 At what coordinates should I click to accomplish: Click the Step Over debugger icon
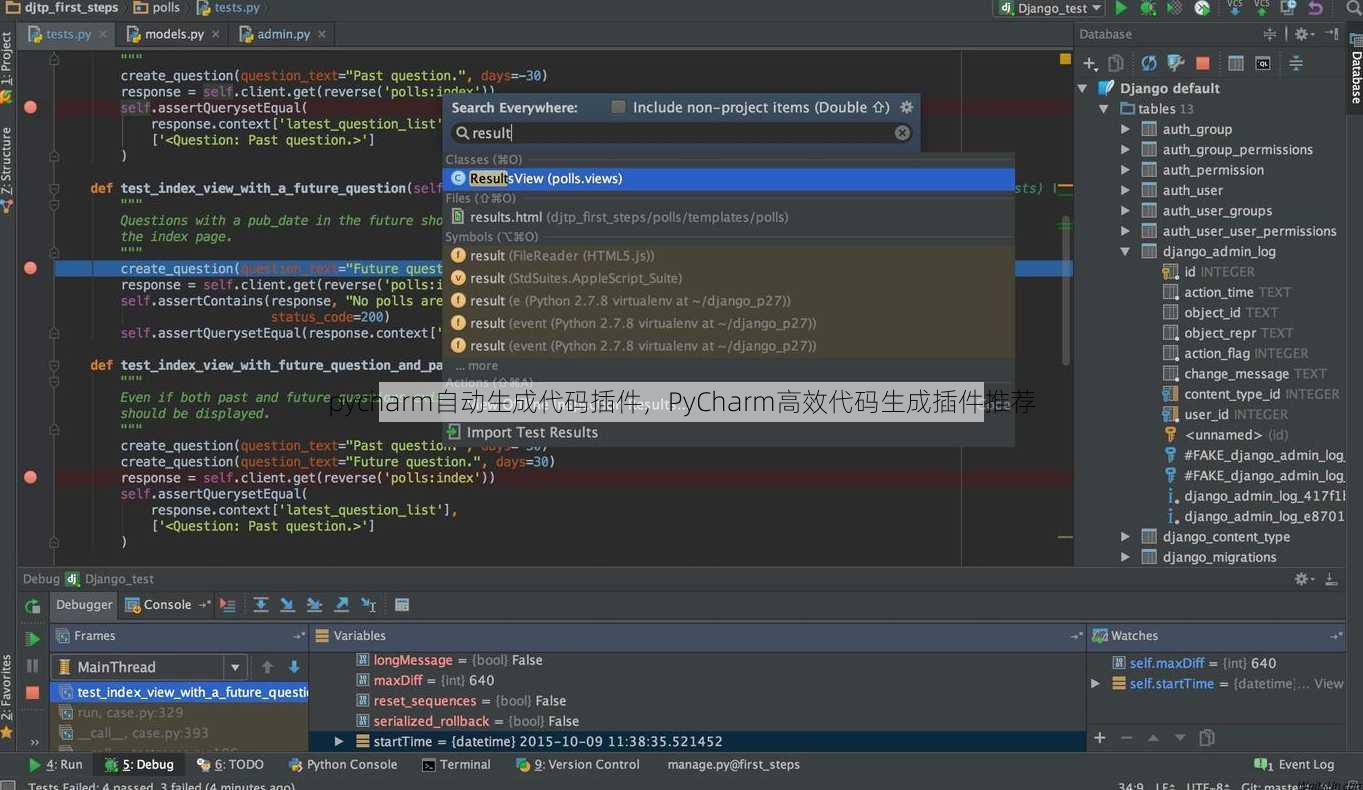261,605
